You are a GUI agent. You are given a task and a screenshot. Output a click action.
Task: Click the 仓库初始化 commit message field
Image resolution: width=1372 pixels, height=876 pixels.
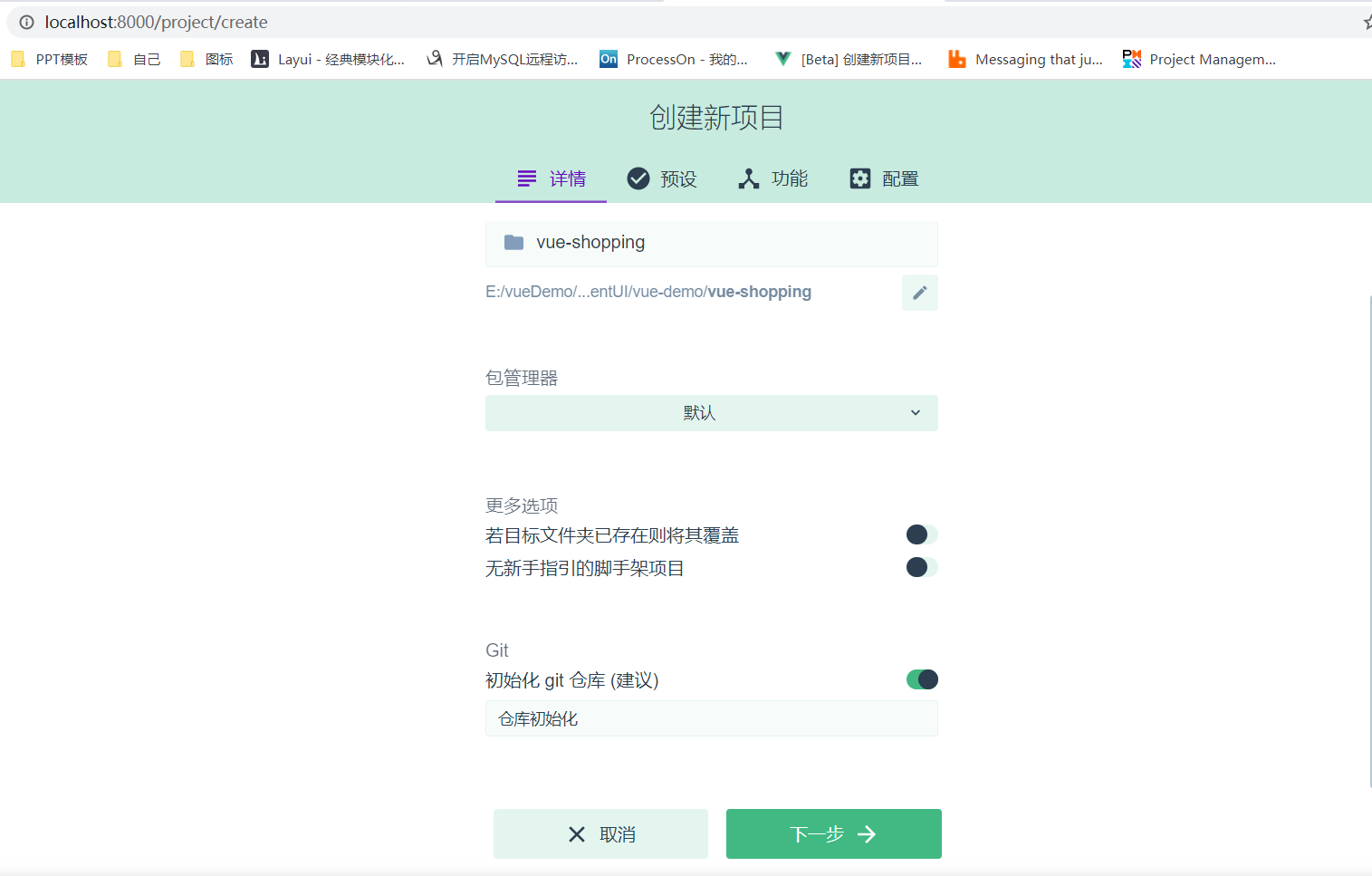coord(711,718)
